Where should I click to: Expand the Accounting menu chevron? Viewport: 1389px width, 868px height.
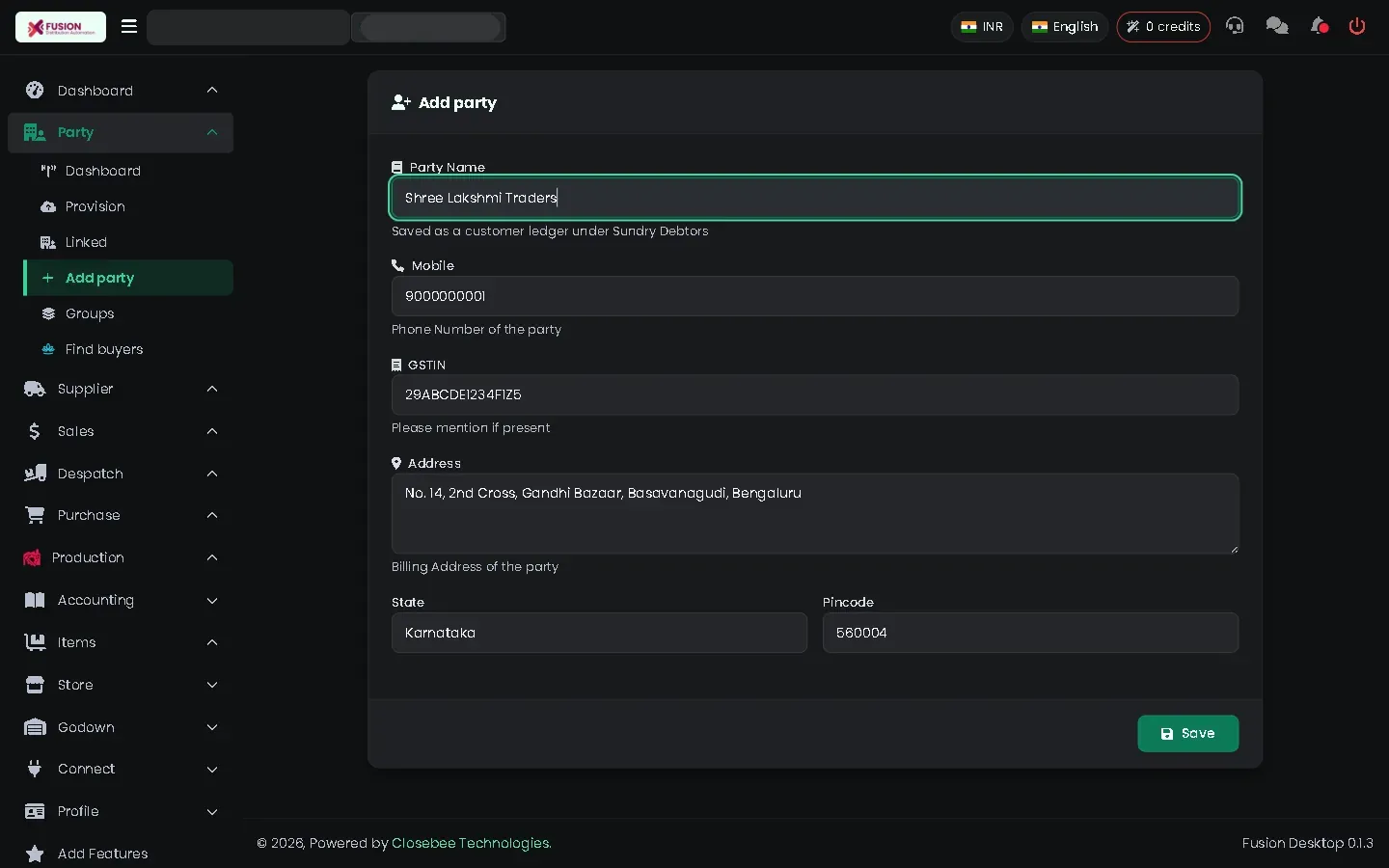[212, 600]
